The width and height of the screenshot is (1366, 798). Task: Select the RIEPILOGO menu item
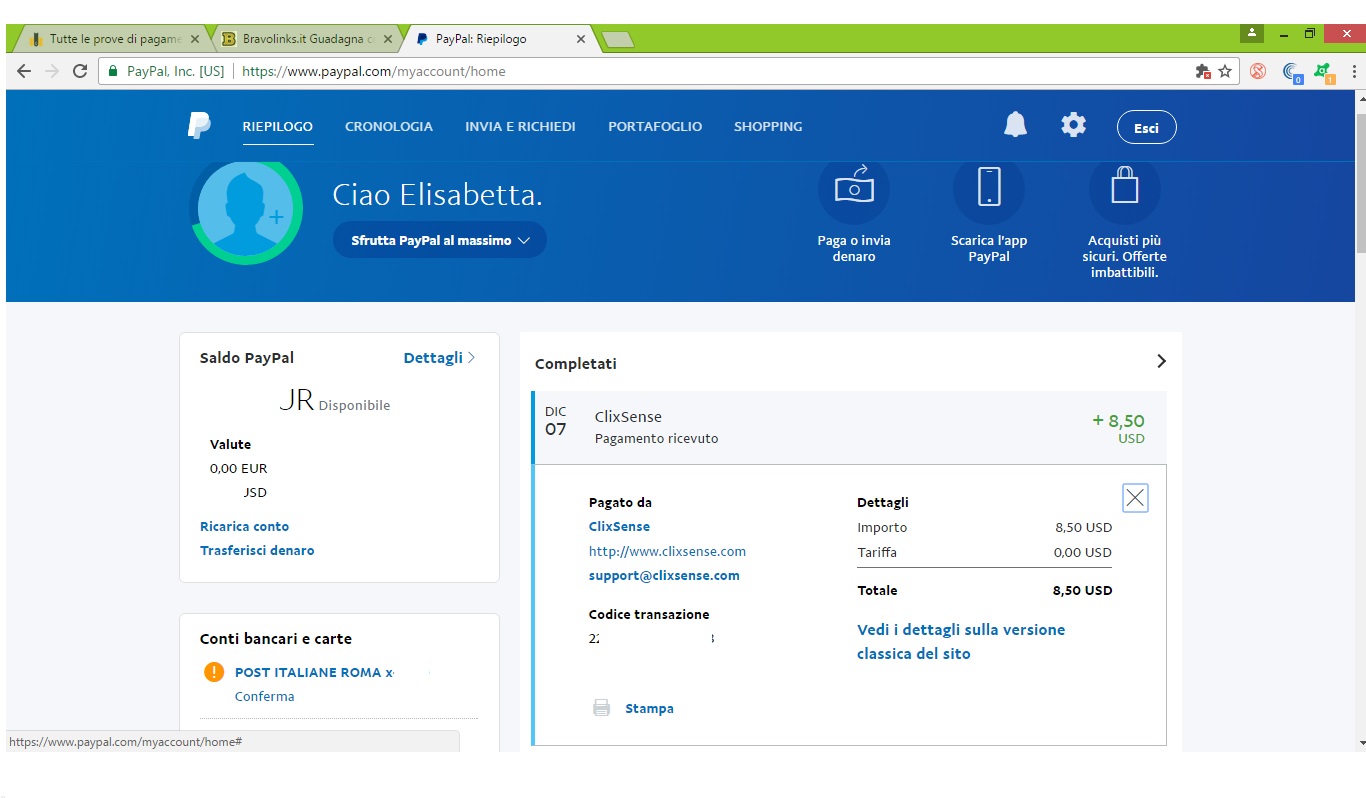277,126
